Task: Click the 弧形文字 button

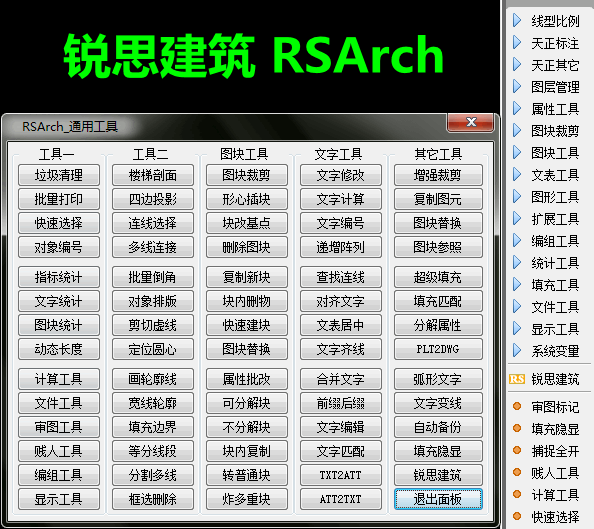Action: 438,379
